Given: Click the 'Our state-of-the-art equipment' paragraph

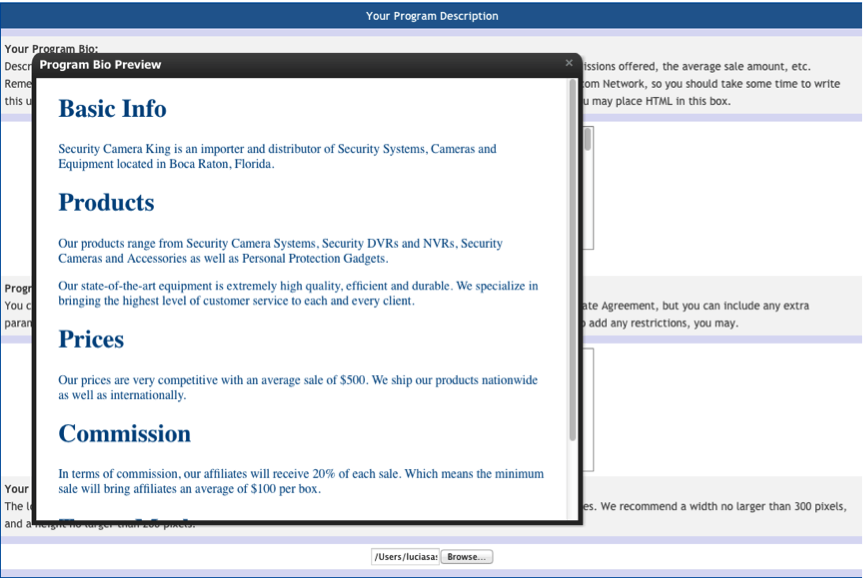Looking at the screenshot, I should pyautogui.click(x=298, y=293).
